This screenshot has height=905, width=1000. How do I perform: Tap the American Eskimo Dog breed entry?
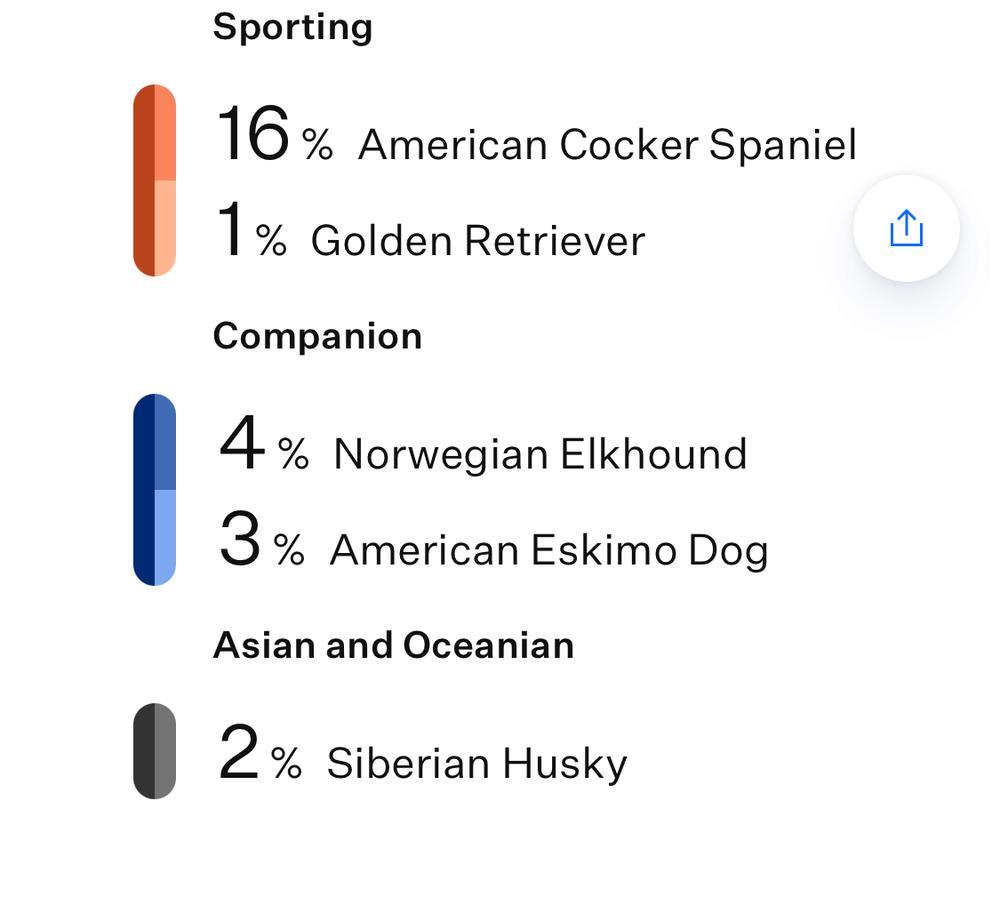pyautogui.click(x=548, y=550)
